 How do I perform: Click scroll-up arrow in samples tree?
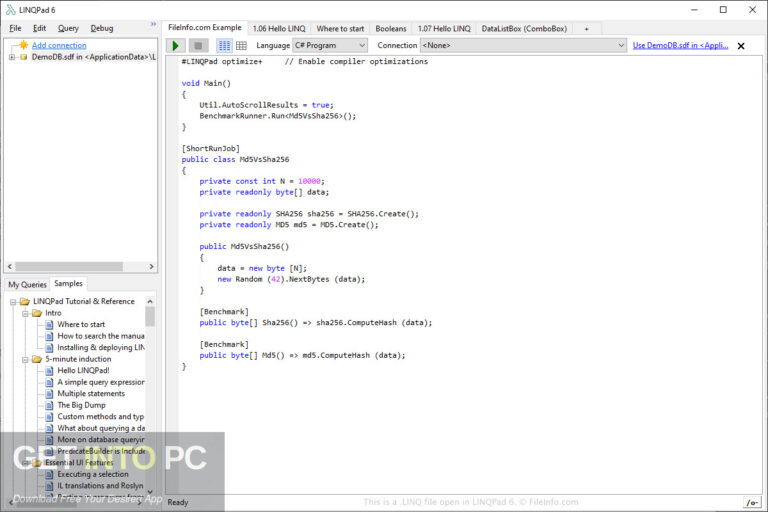pos(150,301)
